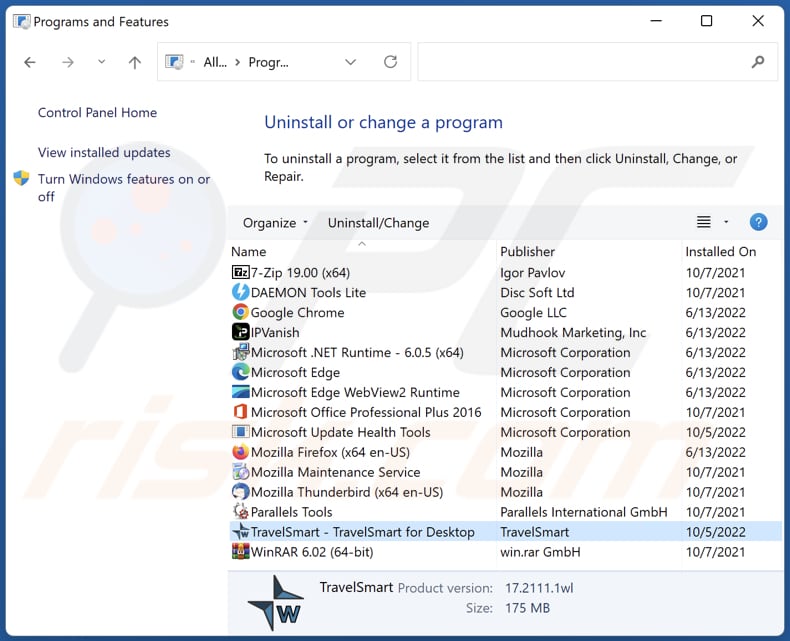Open the Help question mark icon
790x641 pixels.
coord(758,222)
